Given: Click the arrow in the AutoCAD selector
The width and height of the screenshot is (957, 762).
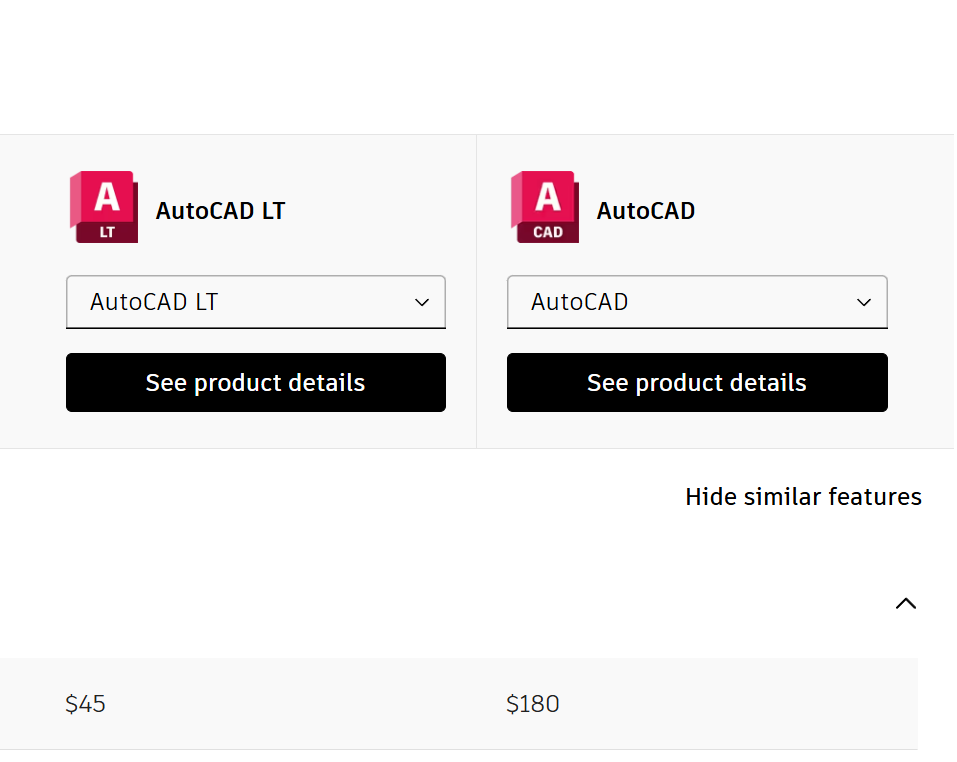Looking at the screenshot, I should point(864,302).
